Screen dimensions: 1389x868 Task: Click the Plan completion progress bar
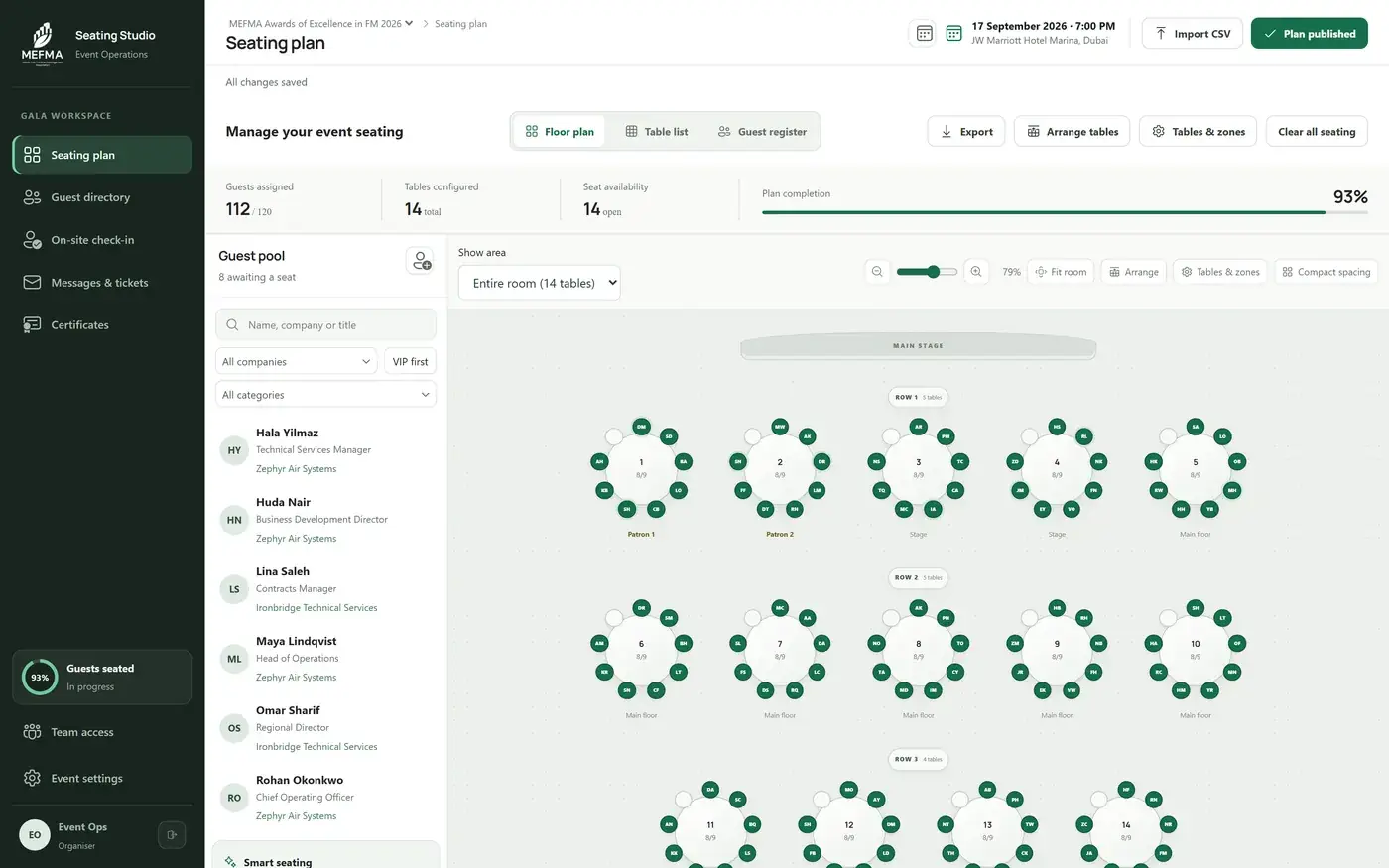point(1065,212)
